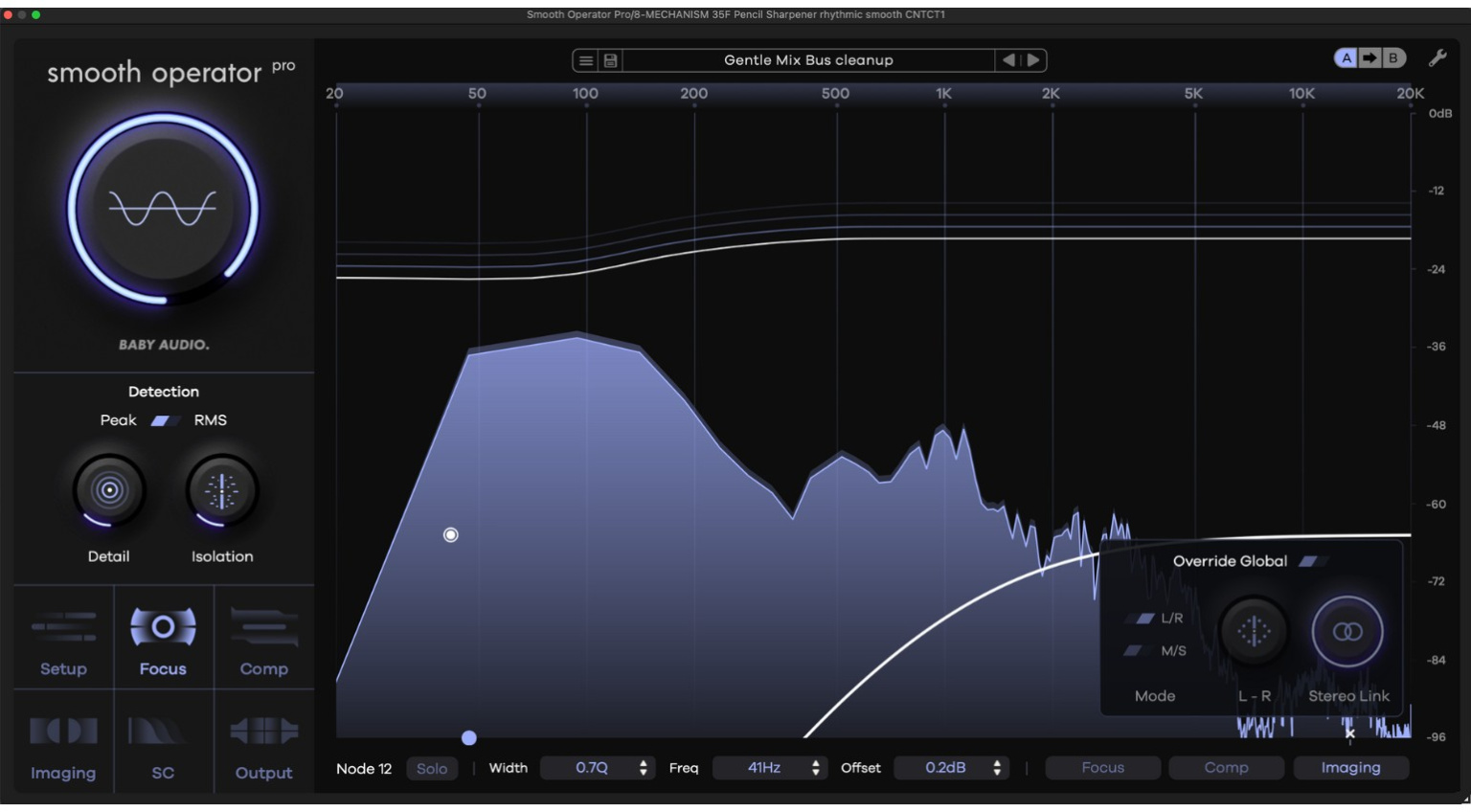The height and width of the screenshot is (812, 1471).
Task: Click the Freq 41Hz stepper arrows
Action: [815, 768]
